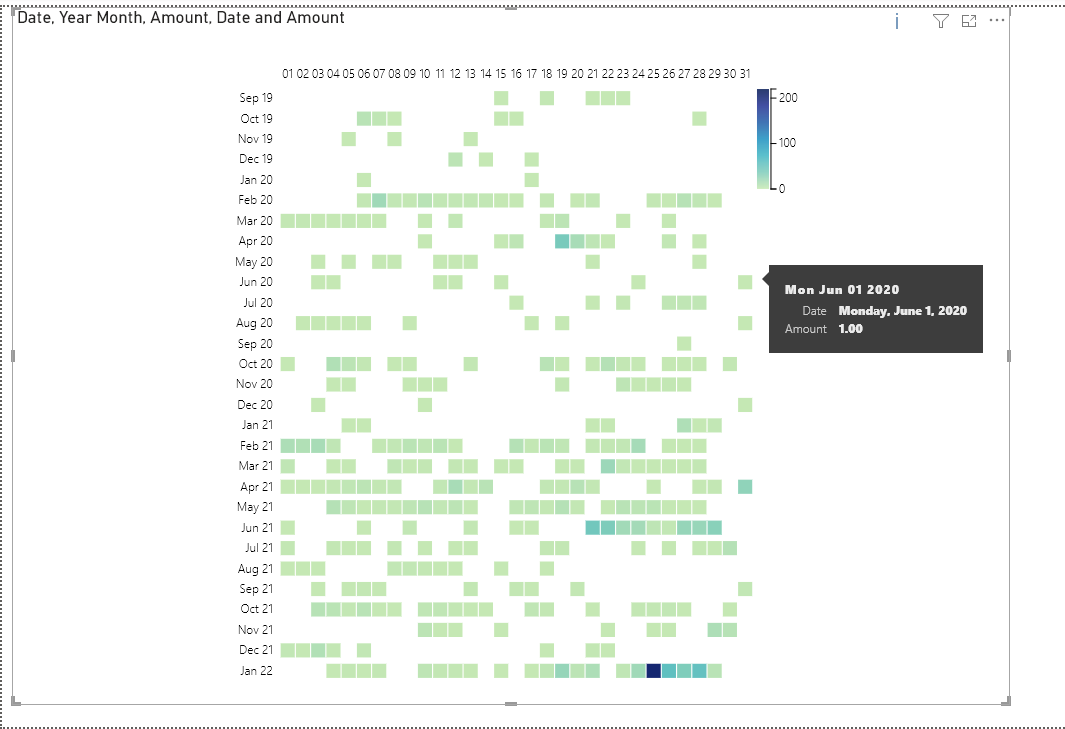Click the 0 label on the legend
The height and width of the screenshot is (729, 1065).
783,187
